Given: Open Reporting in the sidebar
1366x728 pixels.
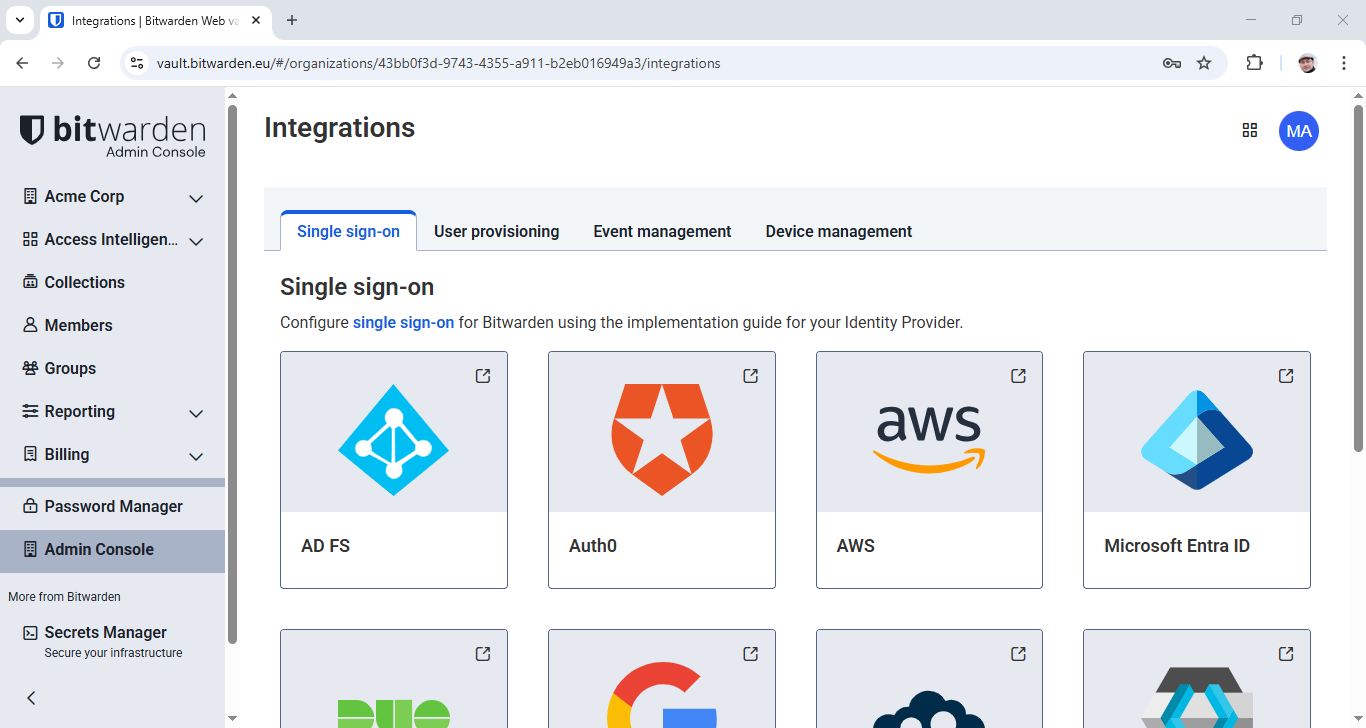Looking at the screenshot, I should click(x=80, y=411).
